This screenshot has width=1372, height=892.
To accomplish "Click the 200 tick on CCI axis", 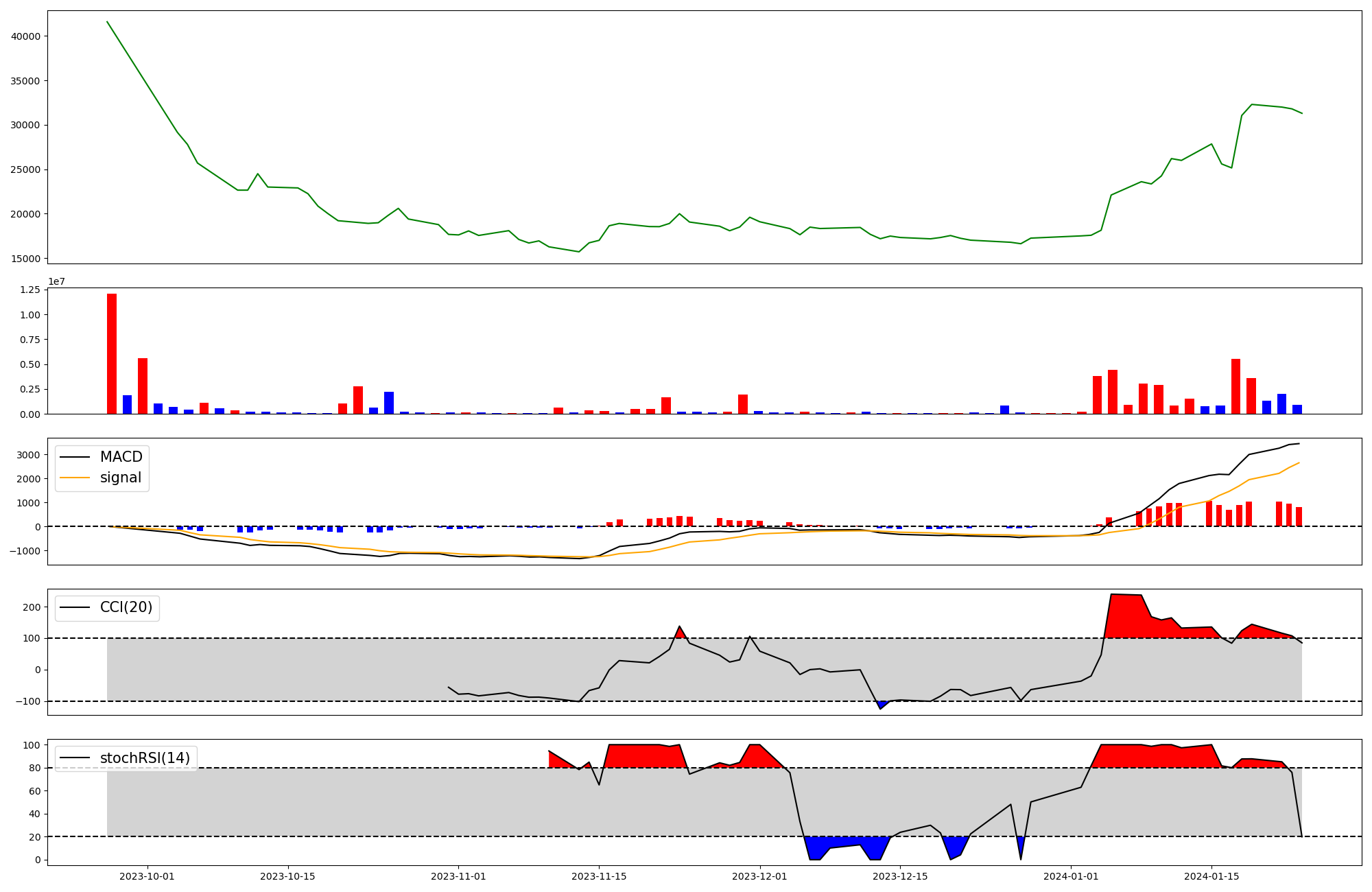I will 32,607.
